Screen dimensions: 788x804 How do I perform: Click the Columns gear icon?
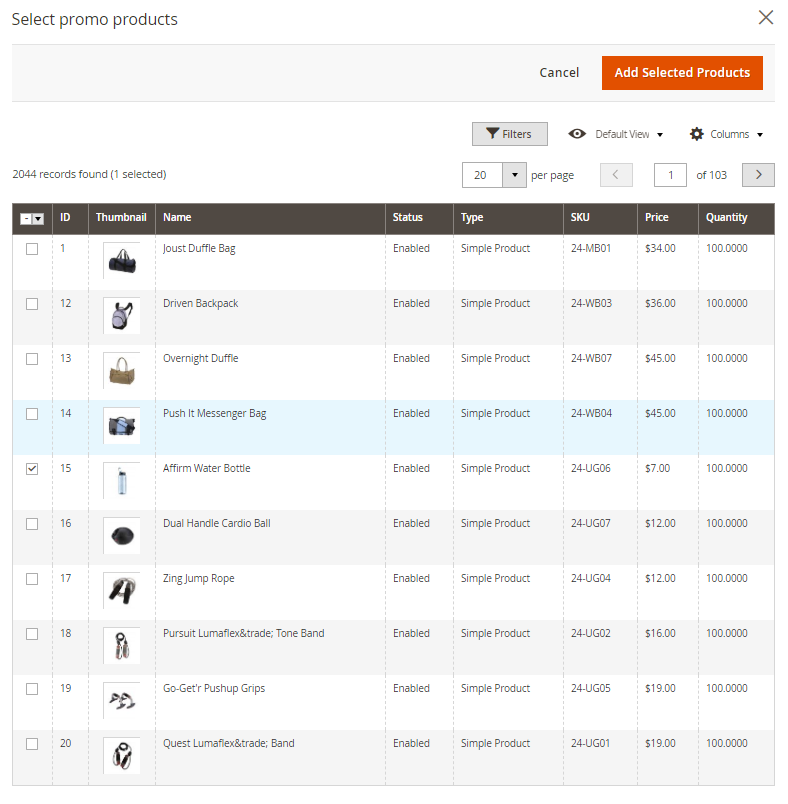coord(697,134)
